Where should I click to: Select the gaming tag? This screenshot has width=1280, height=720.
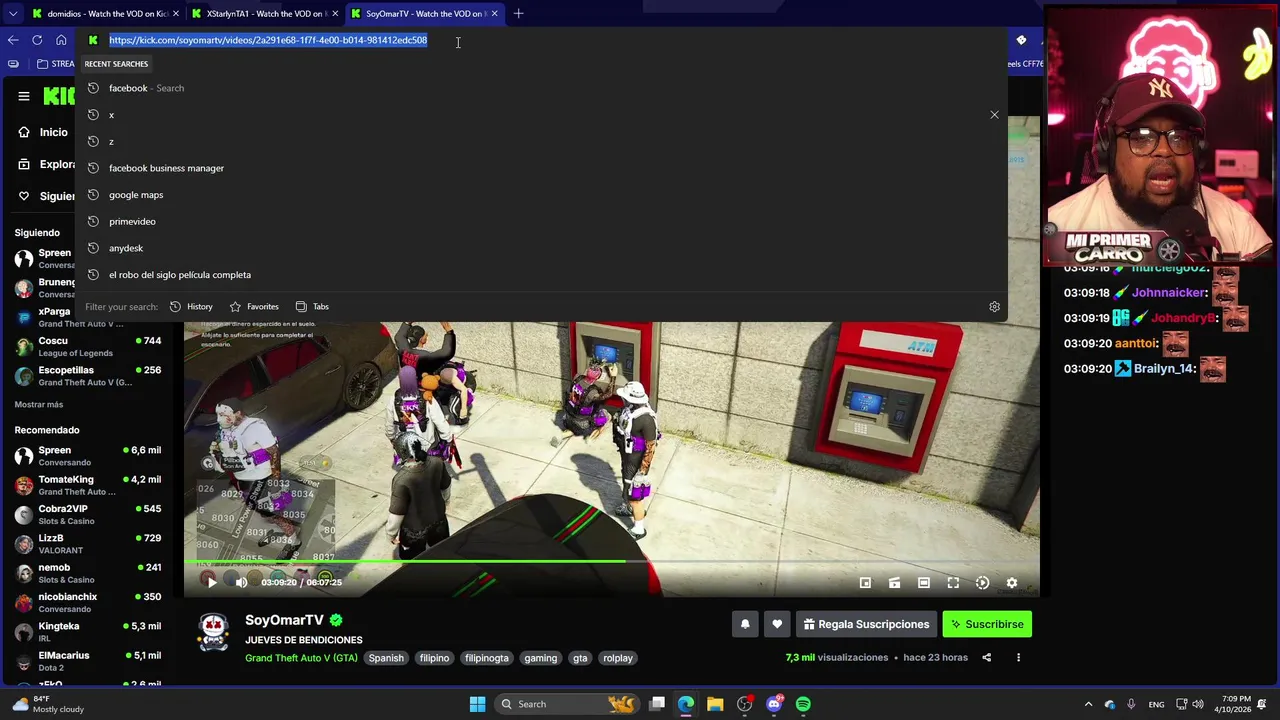(x=540, y=658)
